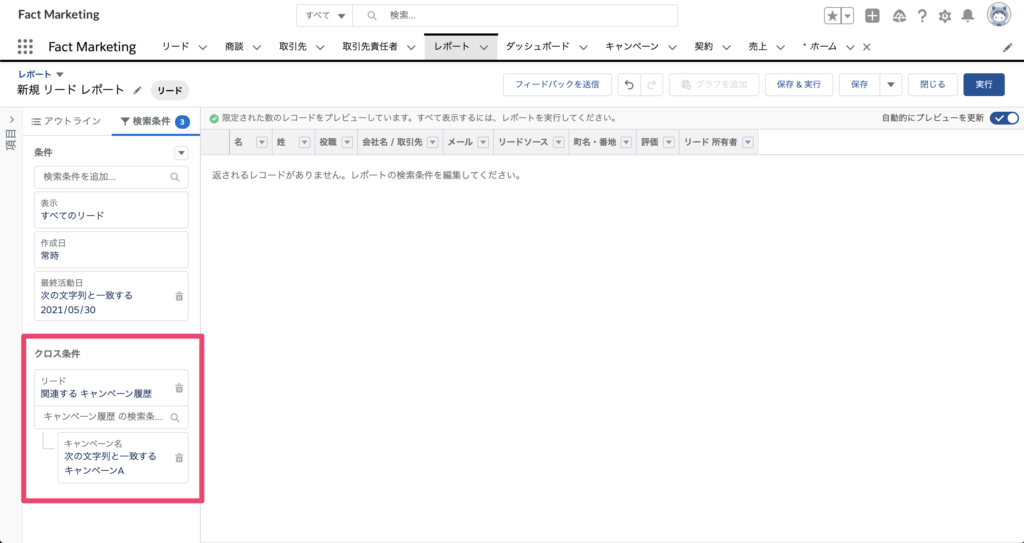Open the App Launcher grid icon
Screen dimensions: 1024x543
pyautogui.click(x=25, y=46)
